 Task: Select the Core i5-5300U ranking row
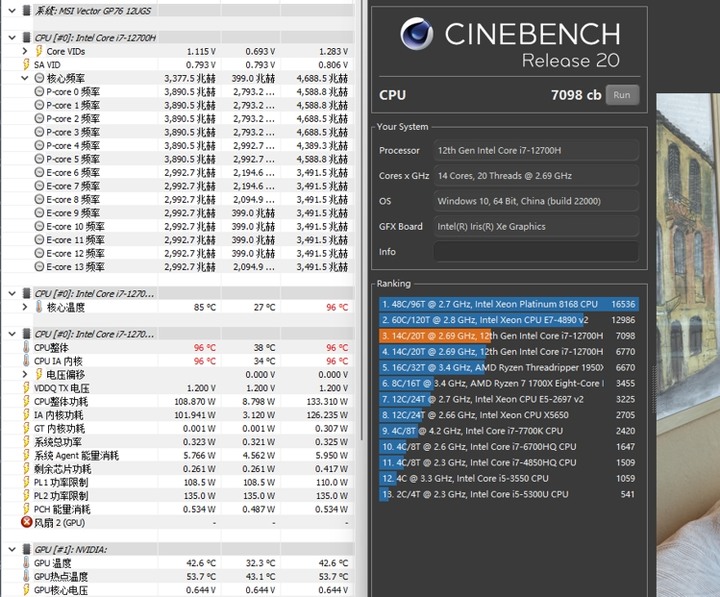(508, 494)
